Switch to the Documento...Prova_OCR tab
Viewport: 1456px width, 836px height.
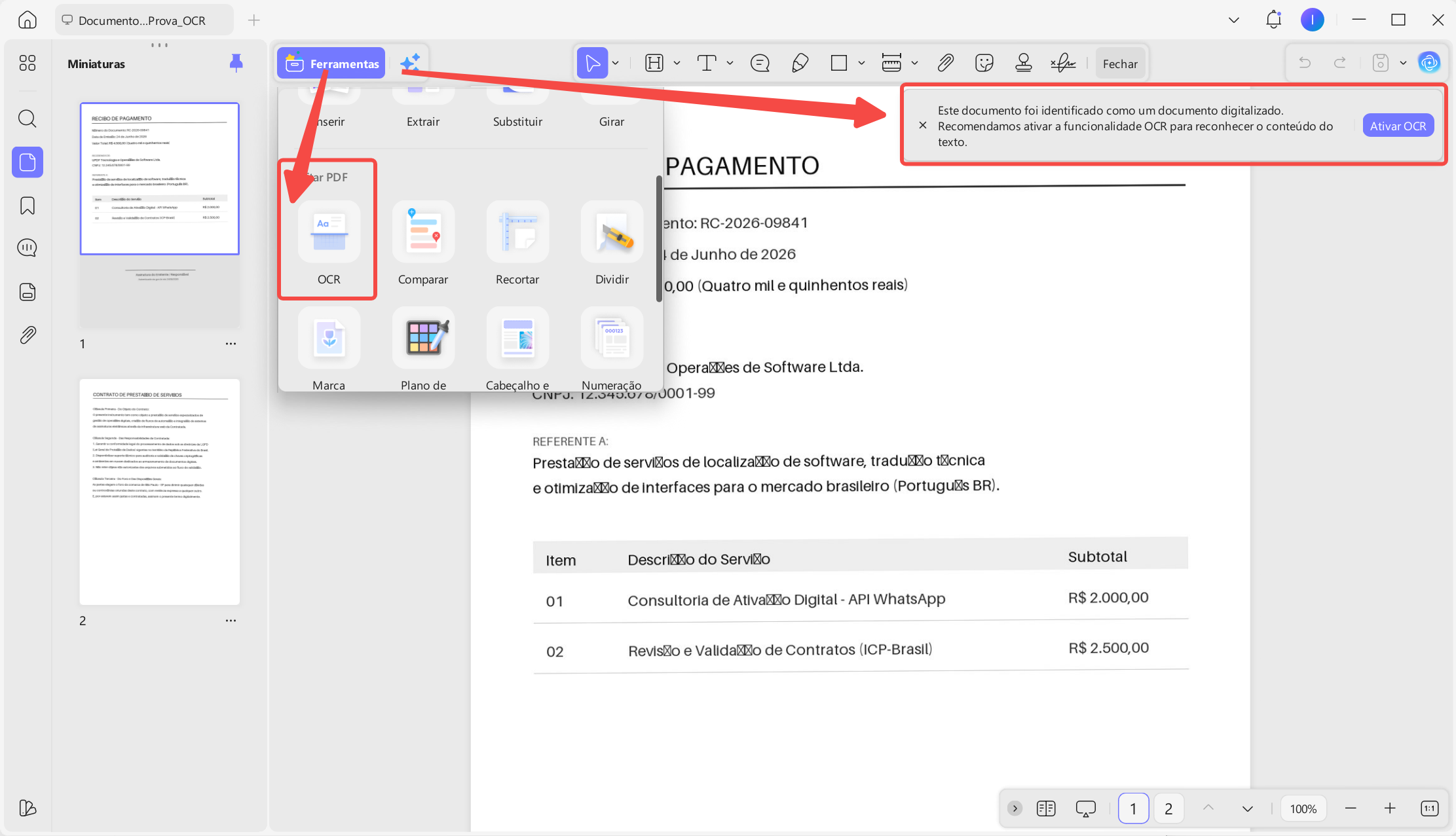[144, 20]
